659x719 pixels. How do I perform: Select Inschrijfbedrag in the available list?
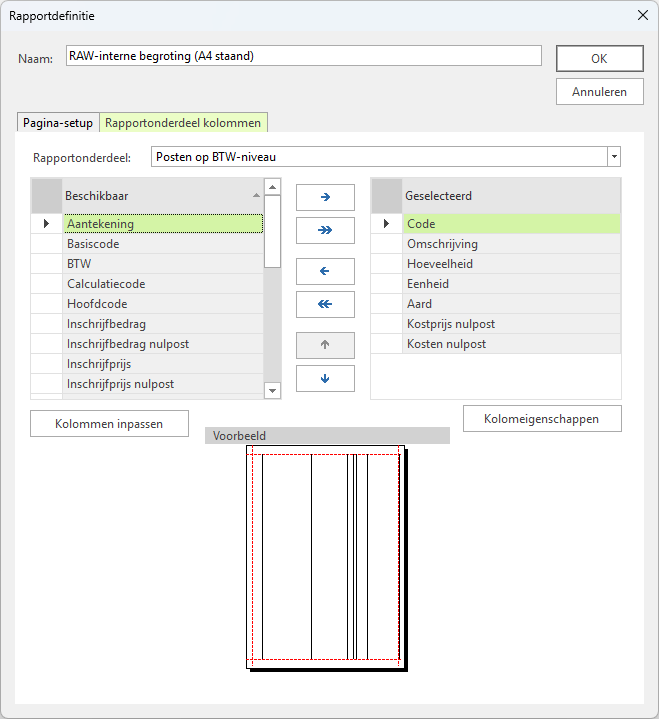(x=162, y=324)
